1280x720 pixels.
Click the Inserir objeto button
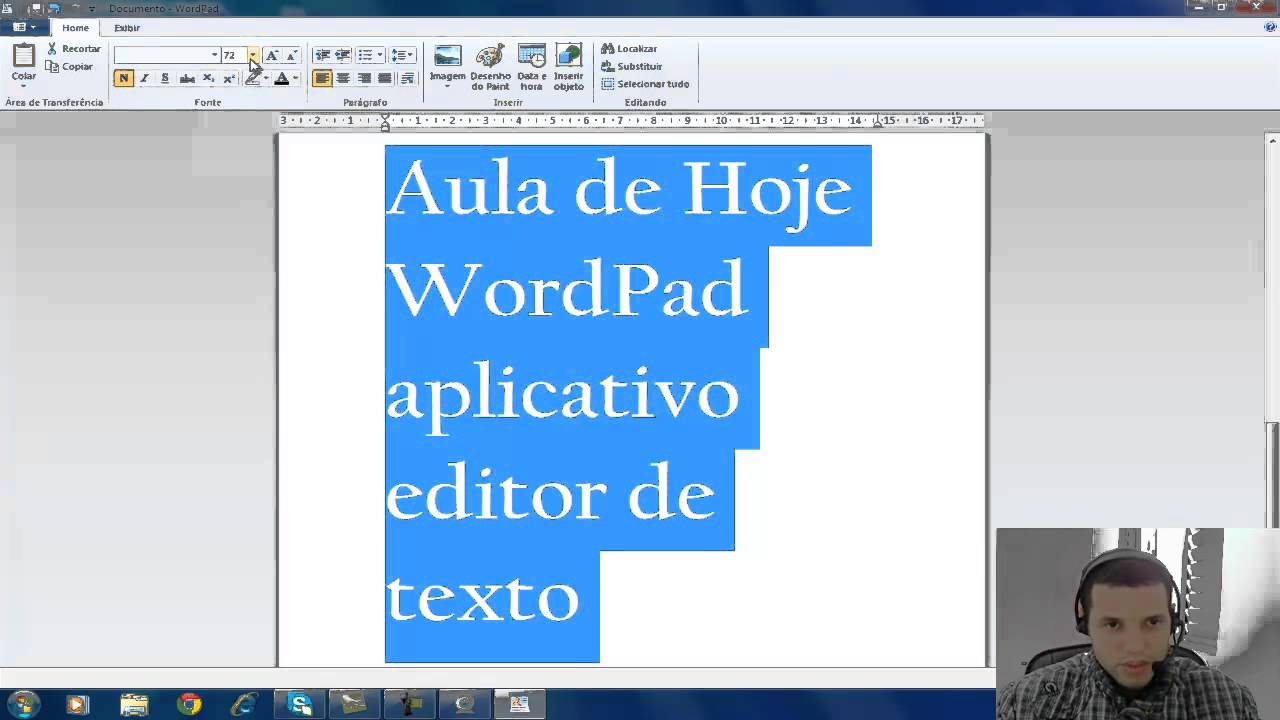(568, 67)
